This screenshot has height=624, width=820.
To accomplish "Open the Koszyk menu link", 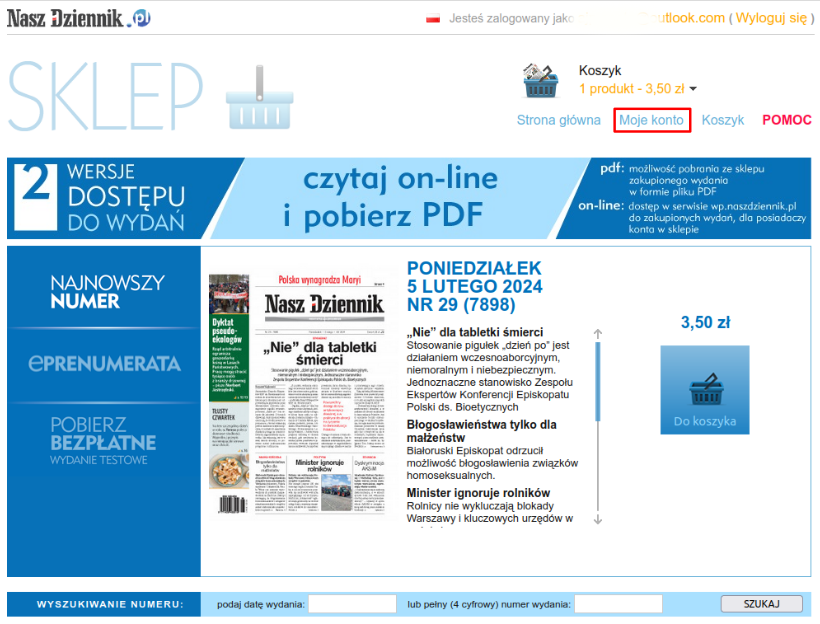I will coord(723,120).
